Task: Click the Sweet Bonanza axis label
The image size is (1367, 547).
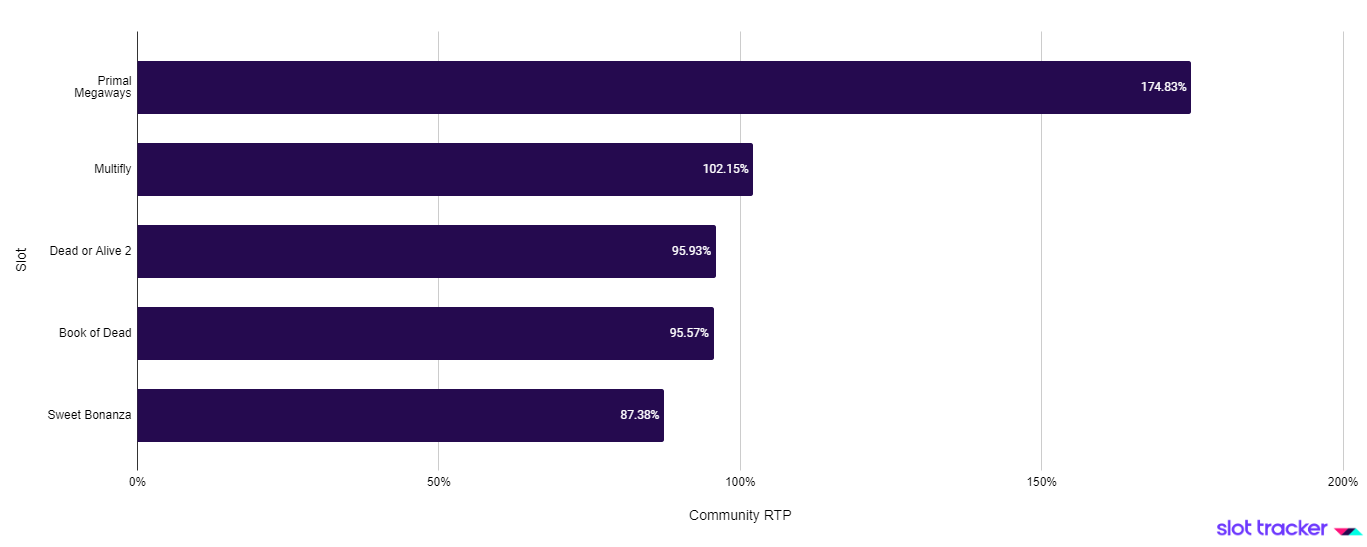Action: click(x=89, y=415)
